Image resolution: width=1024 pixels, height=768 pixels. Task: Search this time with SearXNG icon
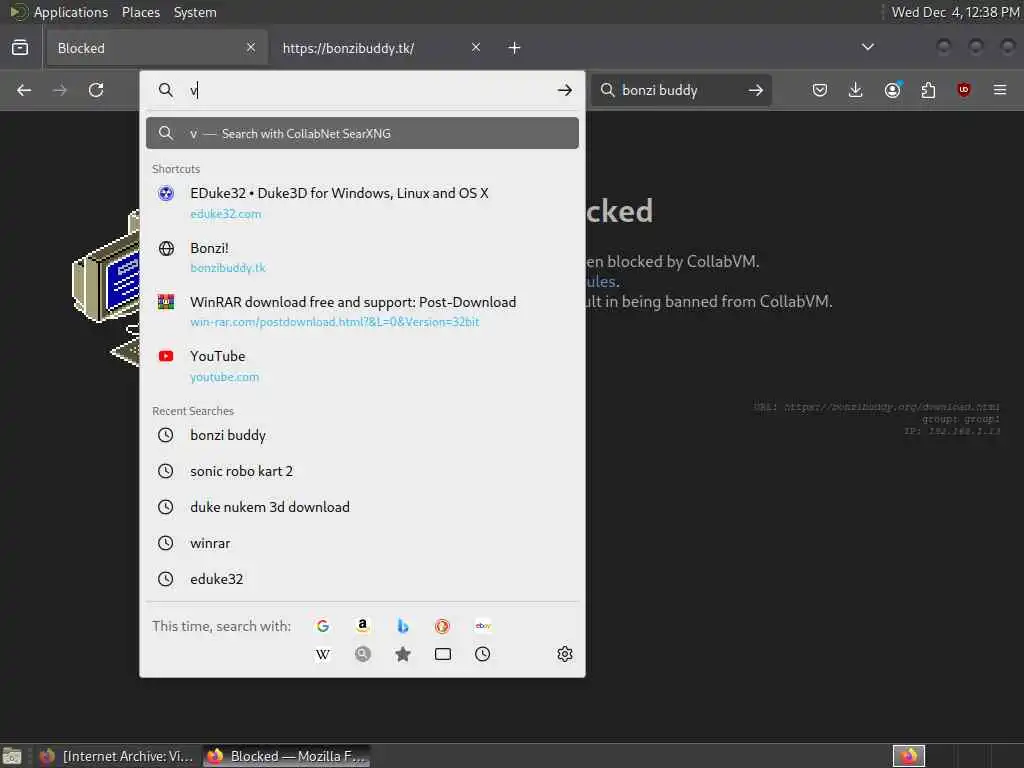(x=362, y=654)
